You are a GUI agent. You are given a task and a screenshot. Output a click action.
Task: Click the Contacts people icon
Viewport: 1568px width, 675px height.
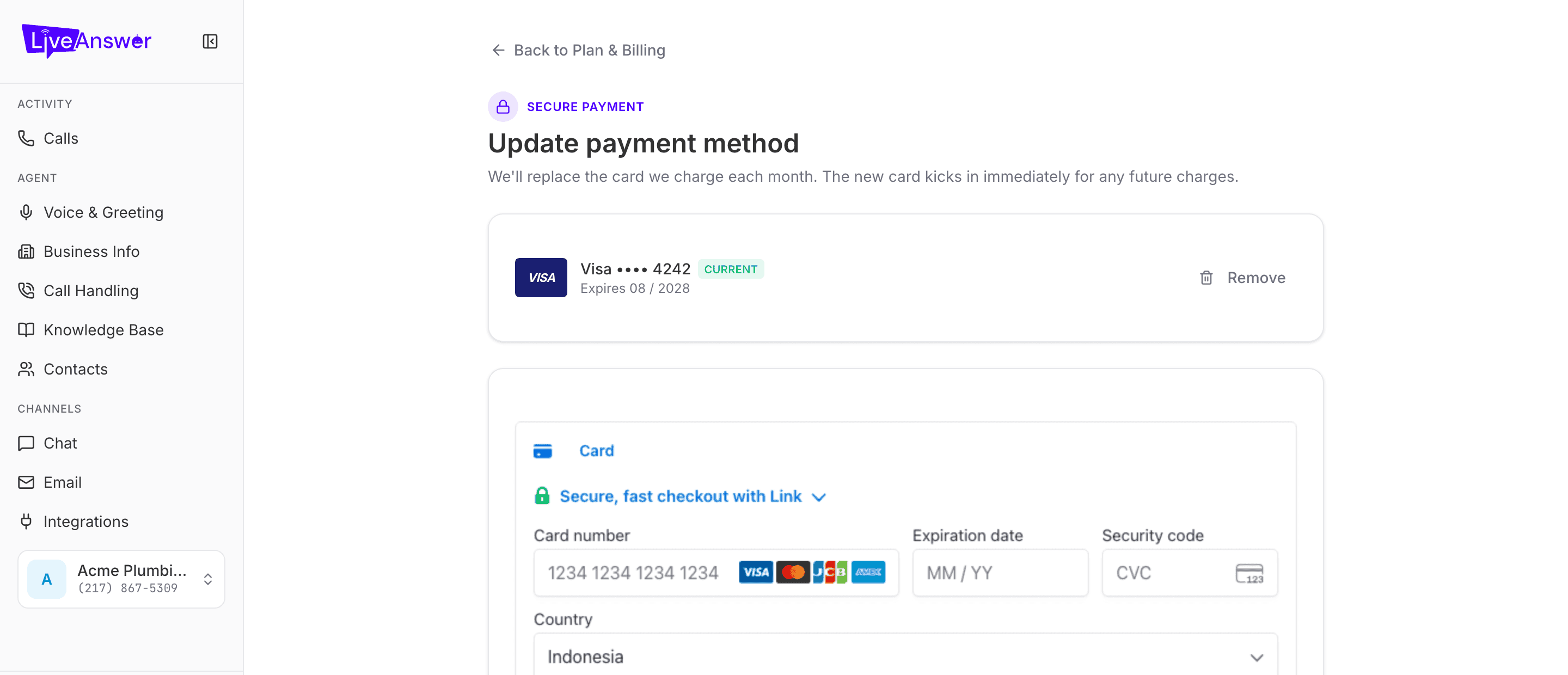click(26, 369)
